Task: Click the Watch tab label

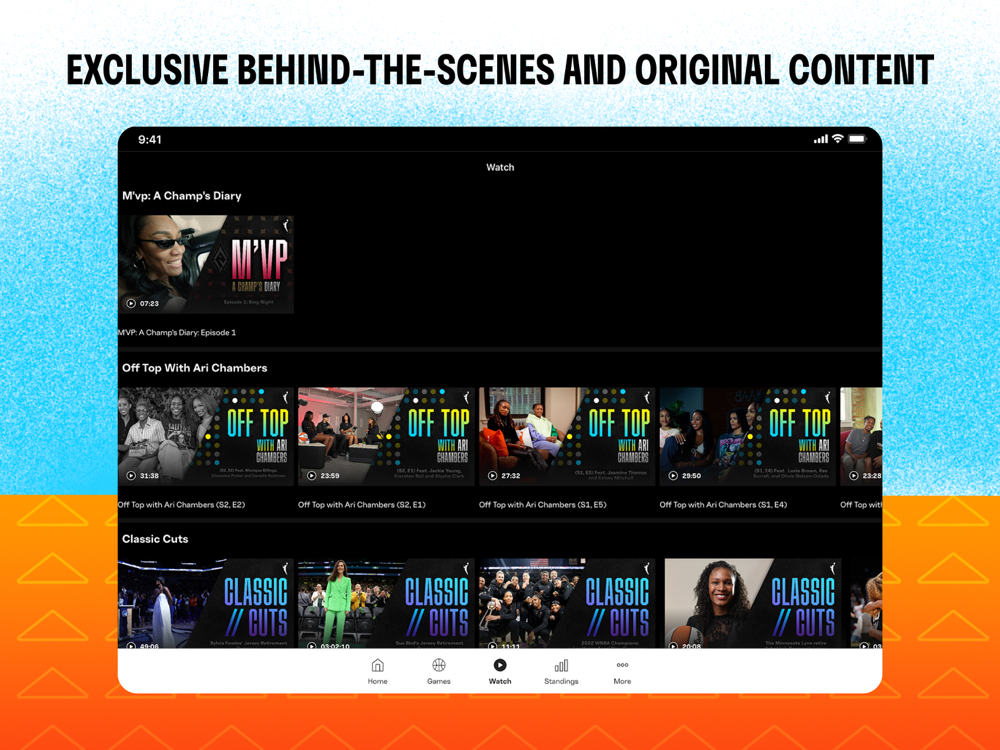Action: (500, 681)
